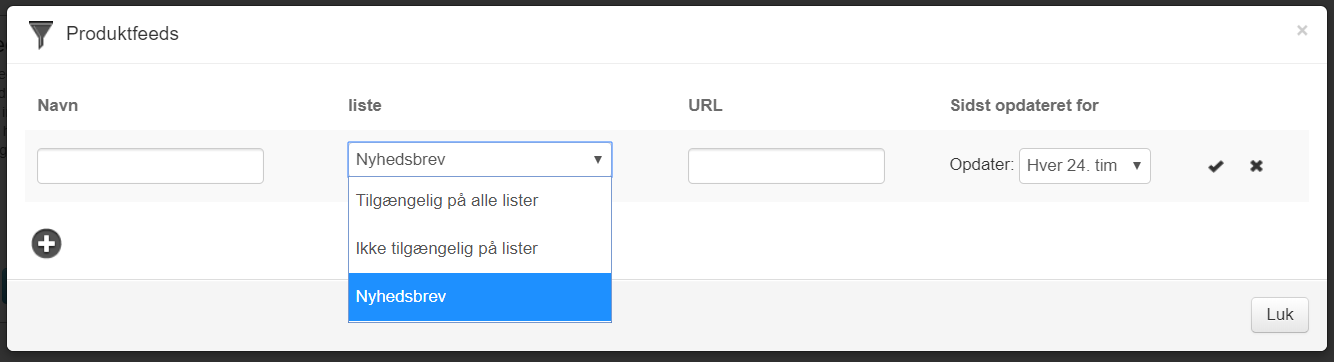Screen dimensions: 1334x362
Task: Select the highlighted Nyhedsbrev option
Action: tap(480, 297)
